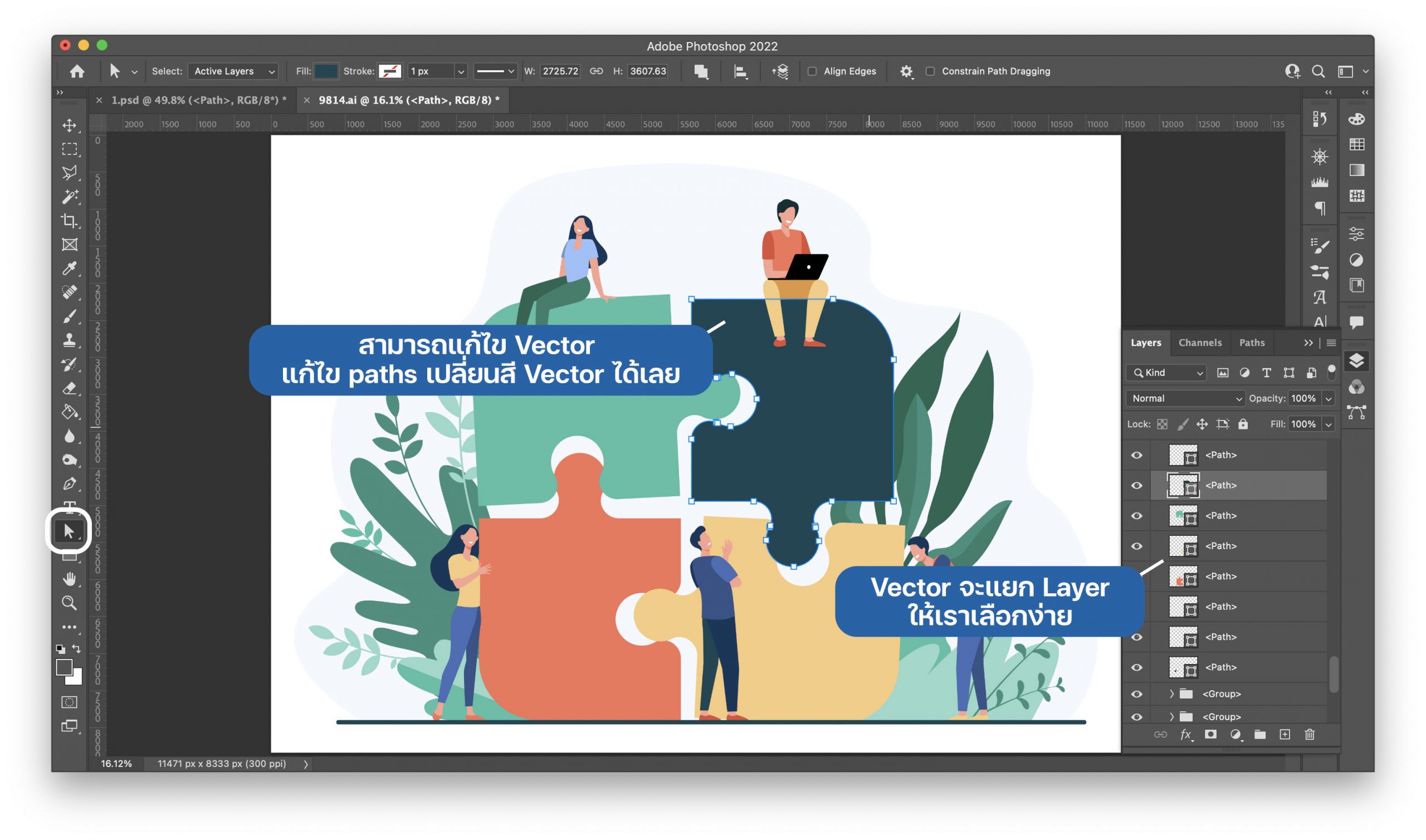Select the Zoom tool
The width and height of the screenshot is (1426, 840).
click(70, 603)
